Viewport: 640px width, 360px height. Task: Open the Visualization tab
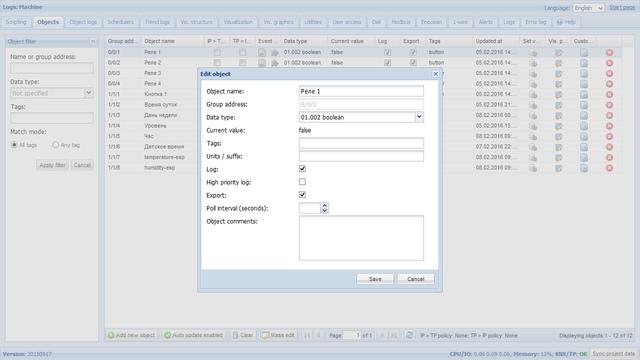point(238,22)
